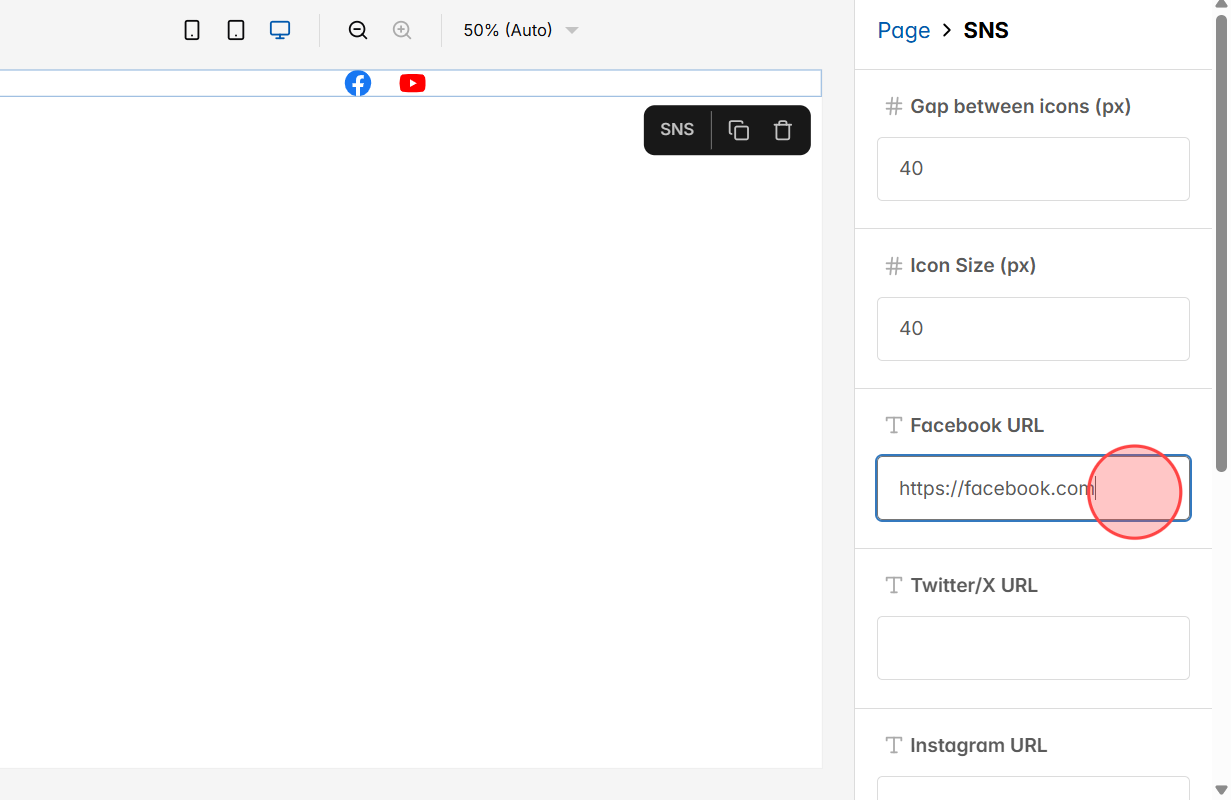Click the empty Twitter/X URL field
This screenshot has height=800, width=1231.
(1033, 647)
